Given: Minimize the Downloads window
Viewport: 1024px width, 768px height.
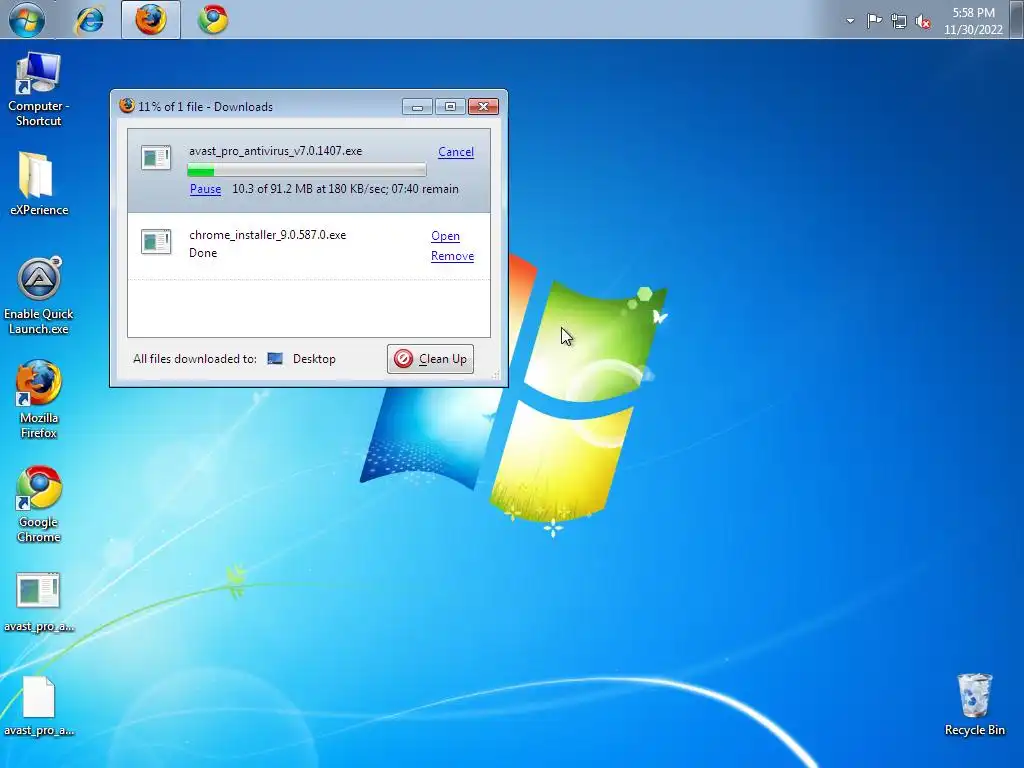Looking at the screenshot, I should [x=417, y=106].
